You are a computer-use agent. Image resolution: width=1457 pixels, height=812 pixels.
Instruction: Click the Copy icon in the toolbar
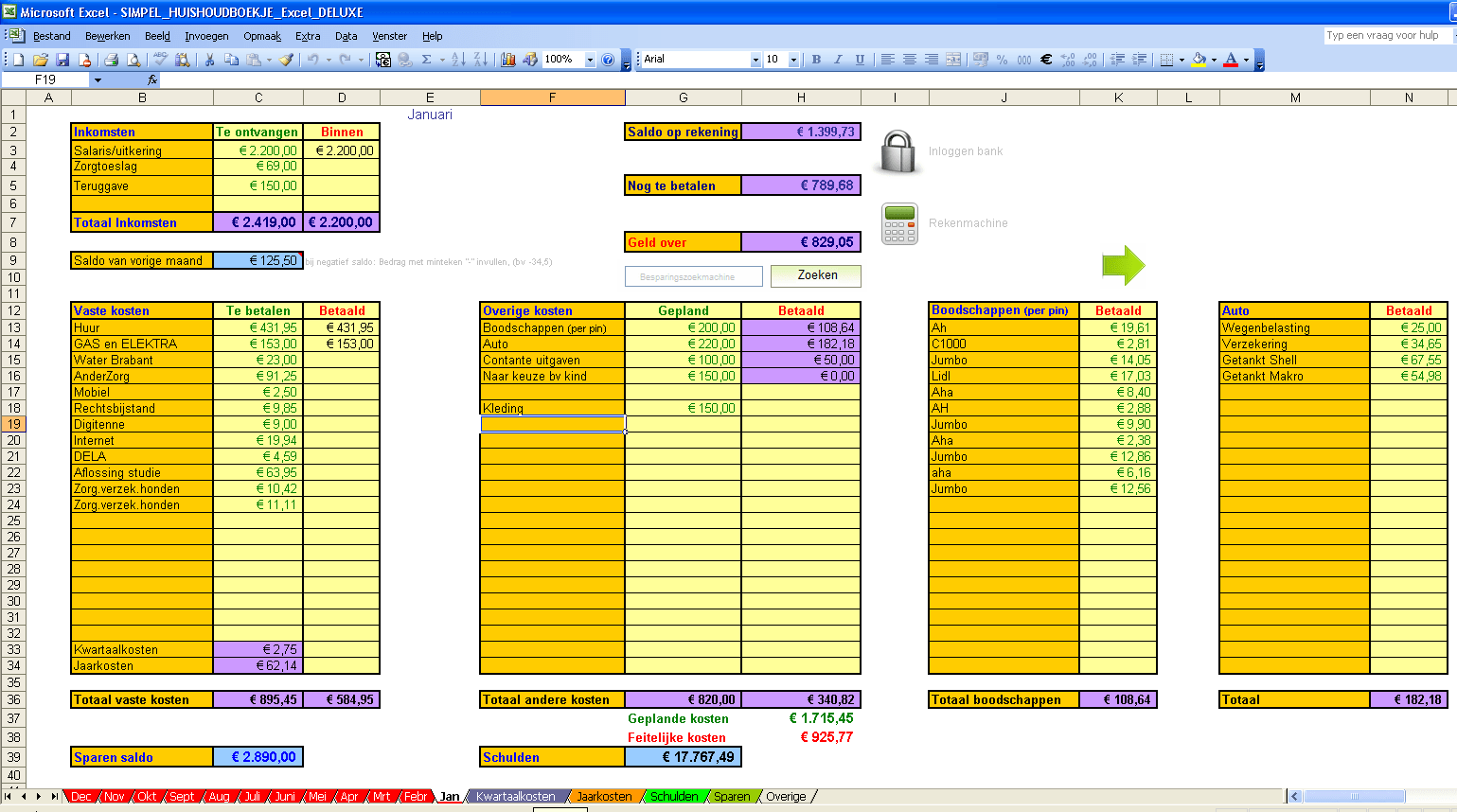231,60
